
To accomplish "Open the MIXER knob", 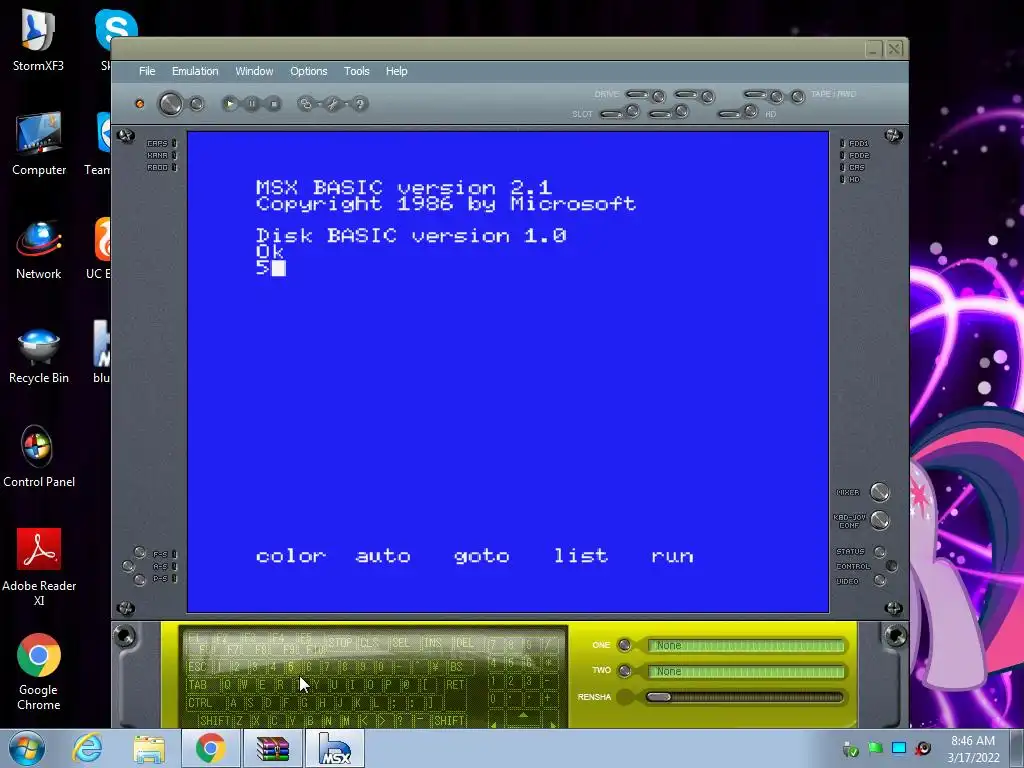I will click(x=880, y=492).
